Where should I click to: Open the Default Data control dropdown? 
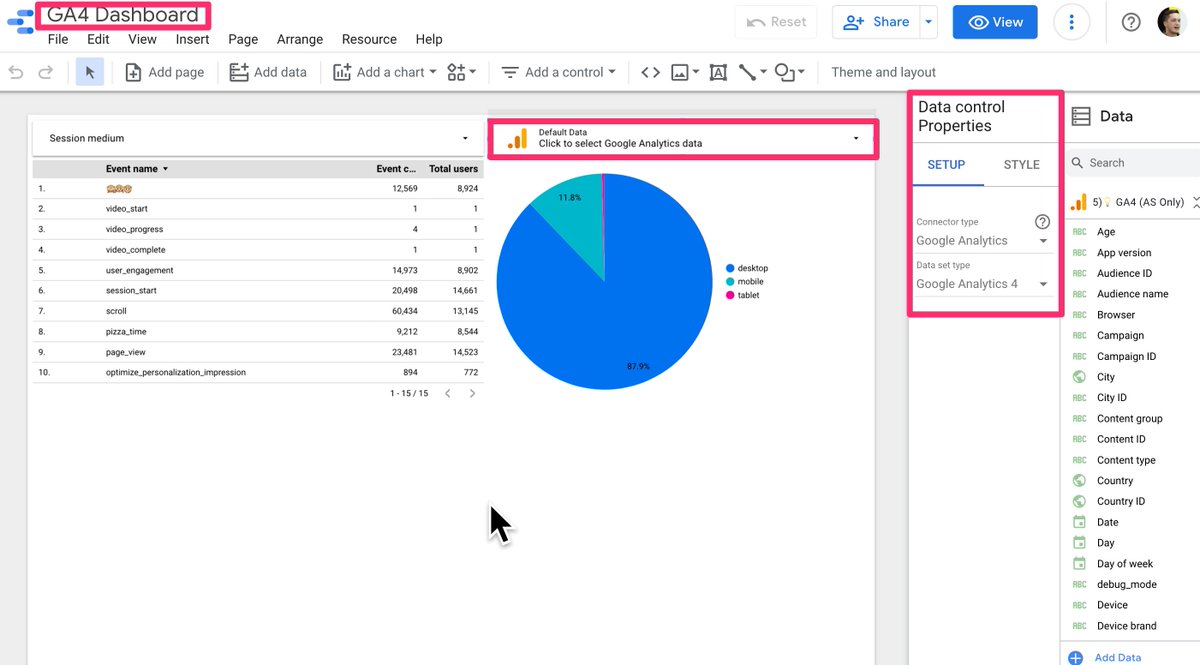coord(683,138)
